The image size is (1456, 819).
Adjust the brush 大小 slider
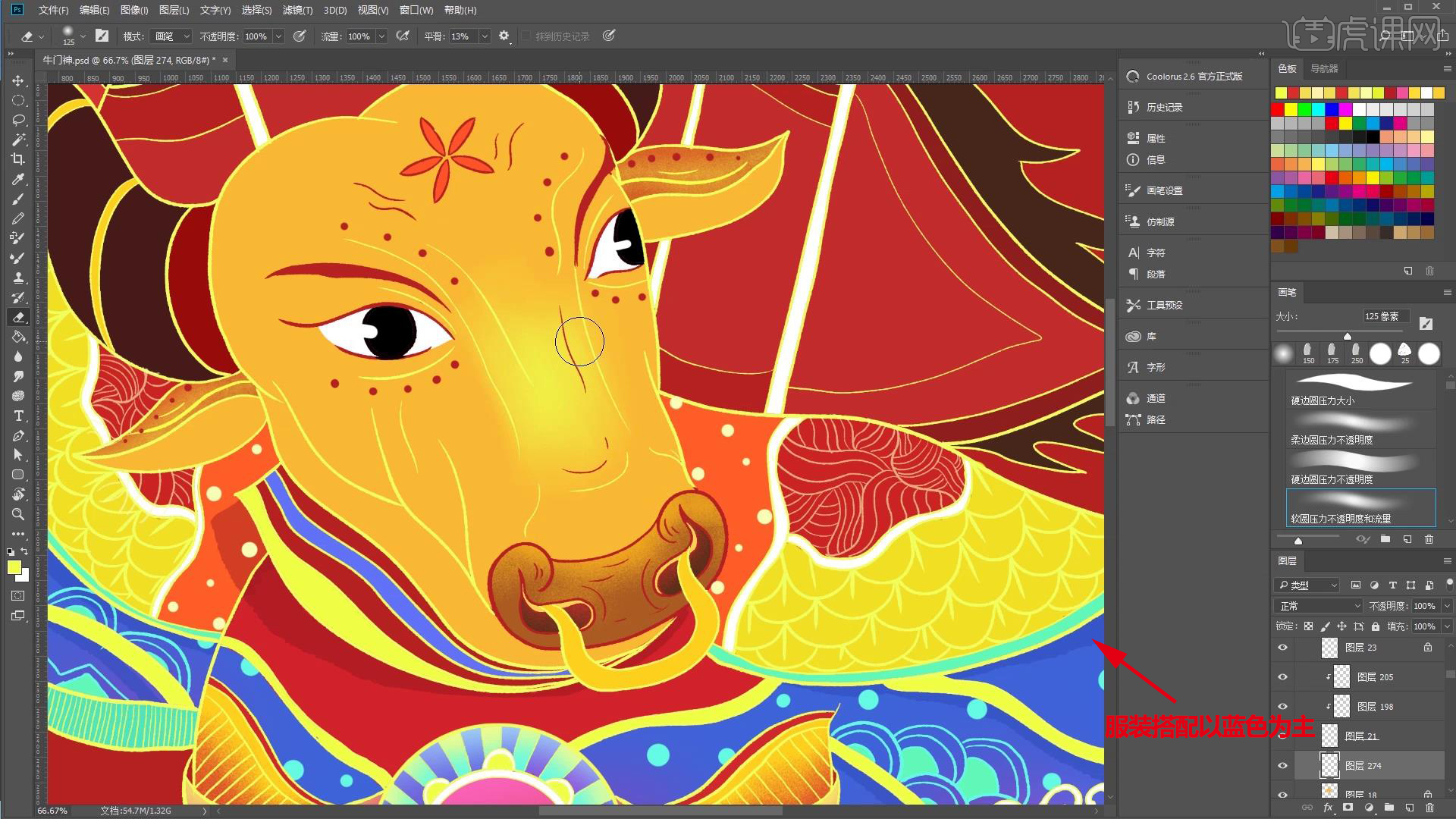click(1348, 335)
